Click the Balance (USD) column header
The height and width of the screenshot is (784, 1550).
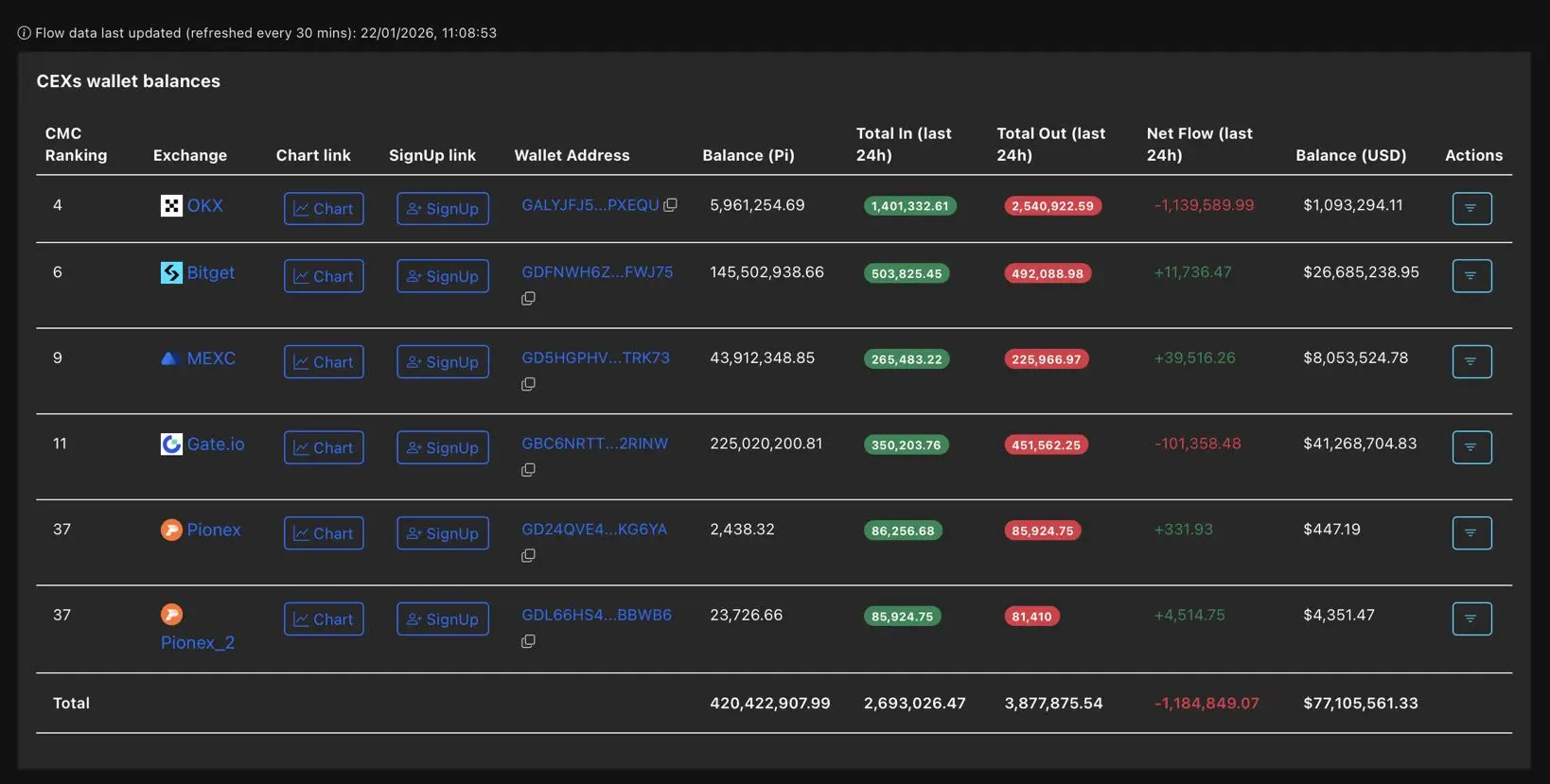1350,155
